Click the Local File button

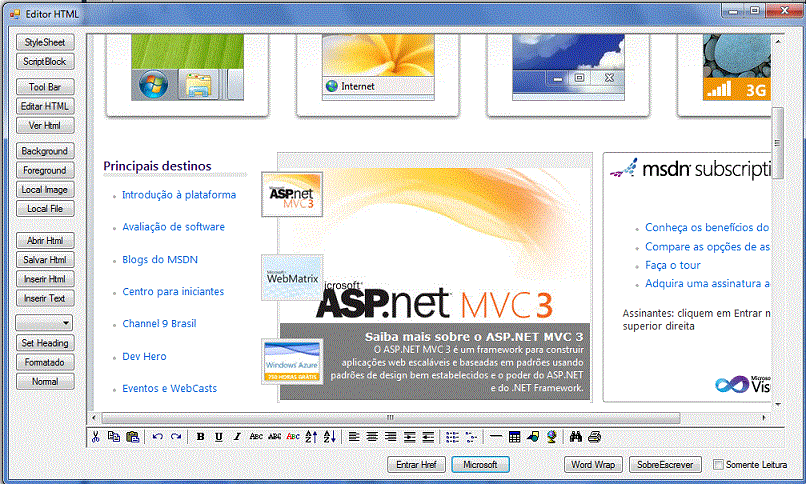[x=45, y=209]
